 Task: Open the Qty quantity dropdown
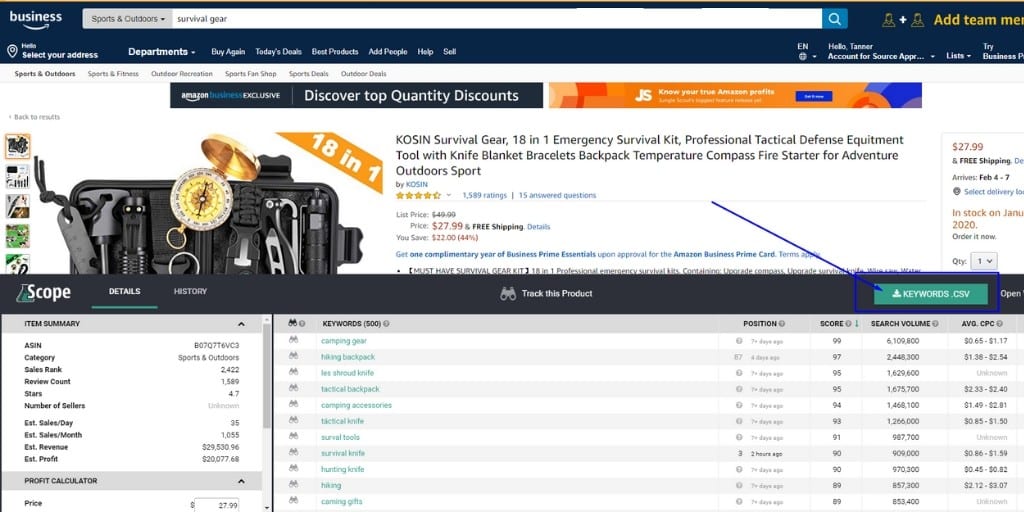[984, 261]
